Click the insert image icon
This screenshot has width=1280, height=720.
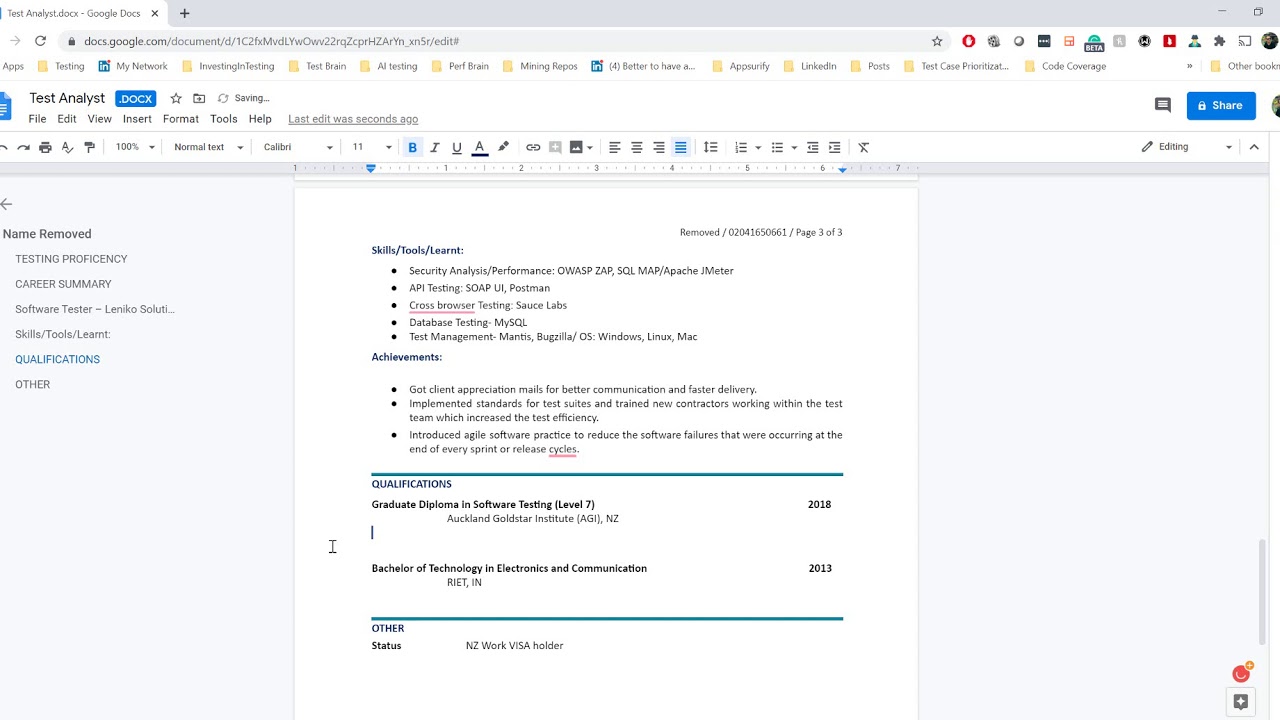click(x=576, y=147)
